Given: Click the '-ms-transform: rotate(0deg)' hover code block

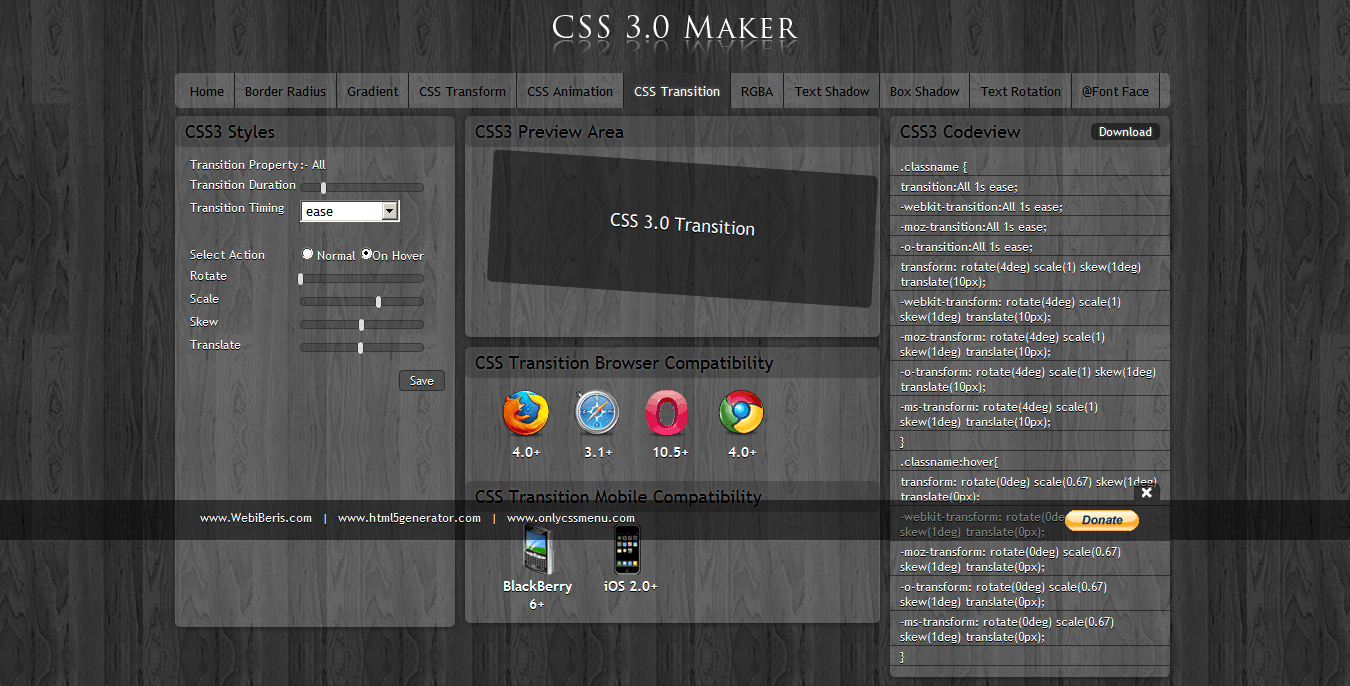Looking at the screenshot, I should coord(1030,629).
